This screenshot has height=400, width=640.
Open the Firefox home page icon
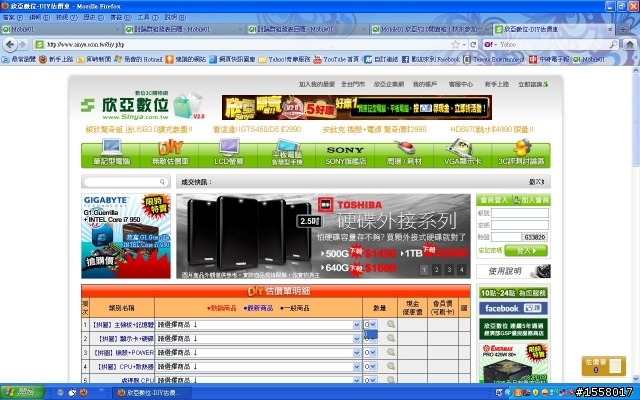(x=630, y=44)
